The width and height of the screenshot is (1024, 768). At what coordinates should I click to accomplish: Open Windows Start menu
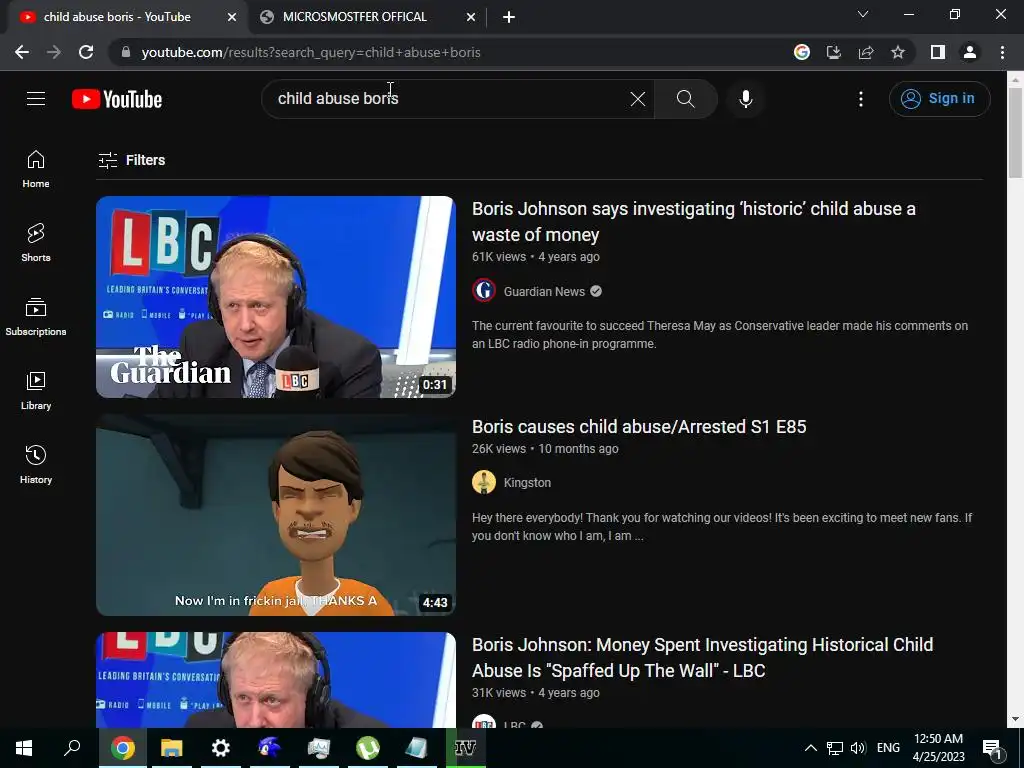pos(24,748)
